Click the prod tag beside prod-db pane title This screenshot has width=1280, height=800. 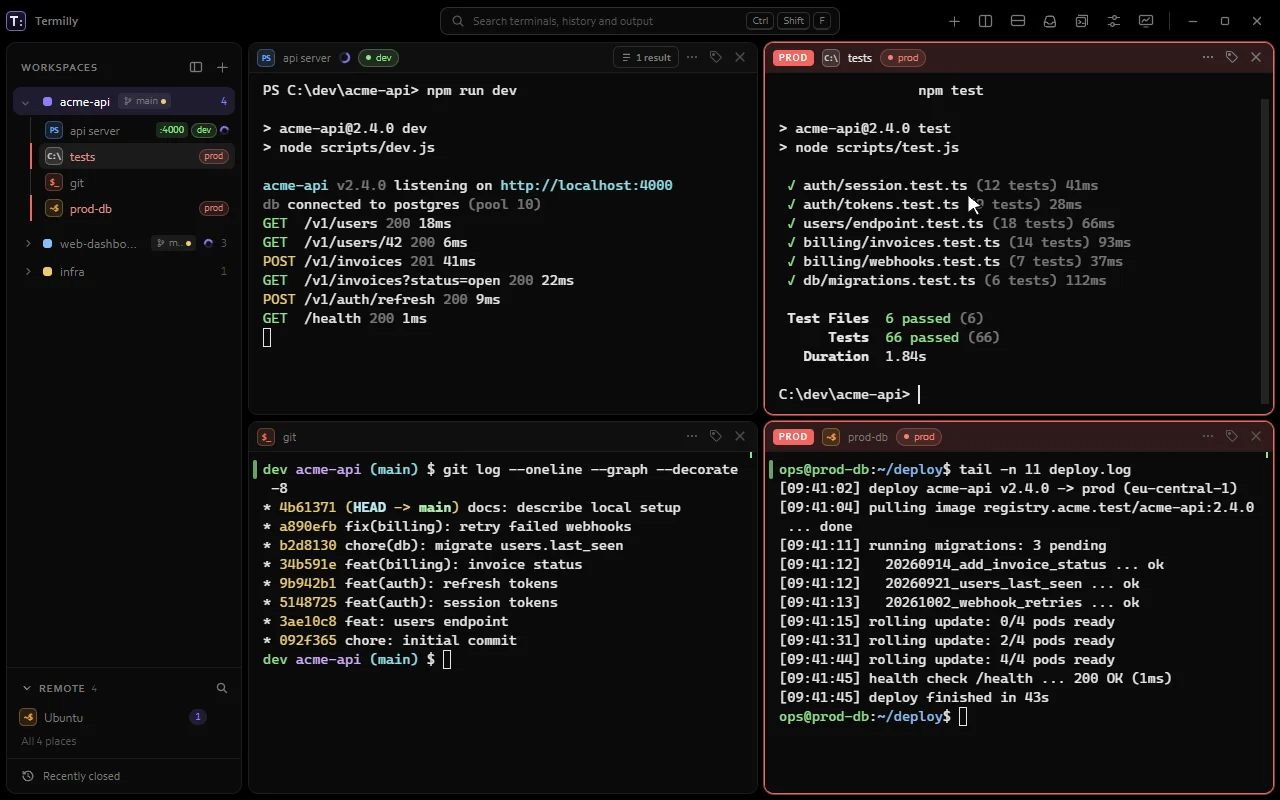tap(919, 437)
